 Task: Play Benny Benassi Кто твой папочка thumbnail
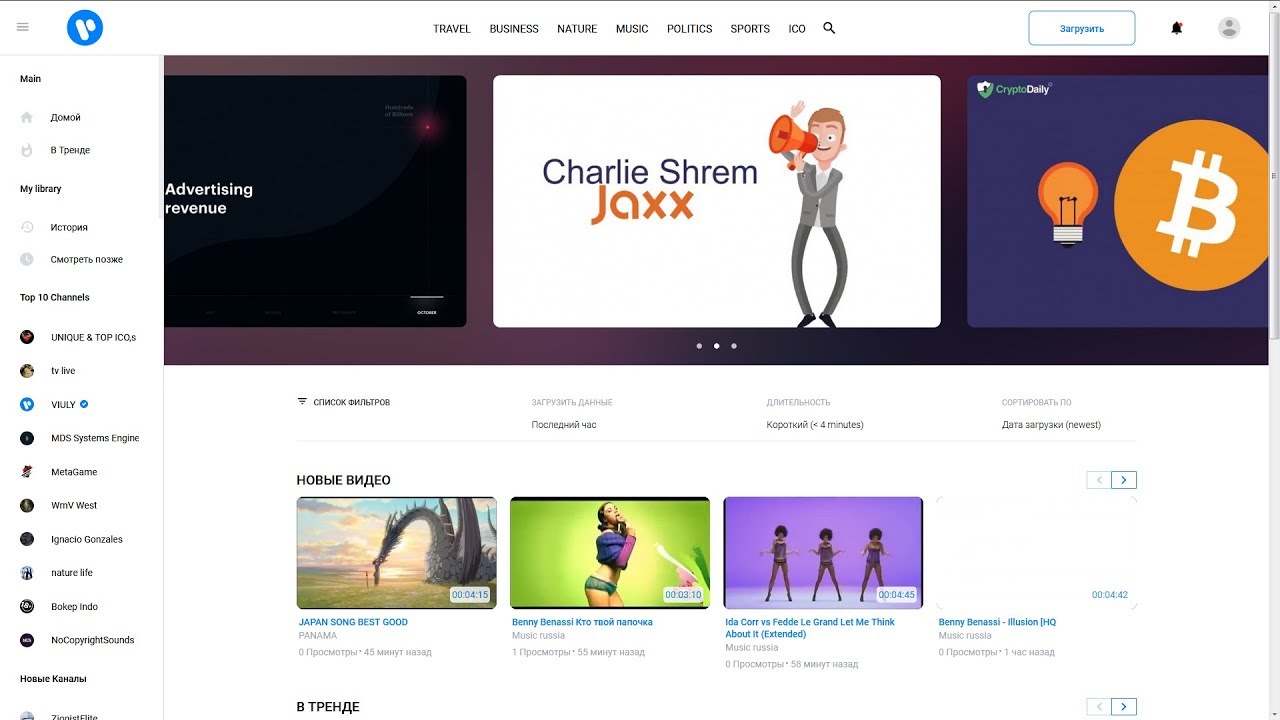tap(610, 553)
